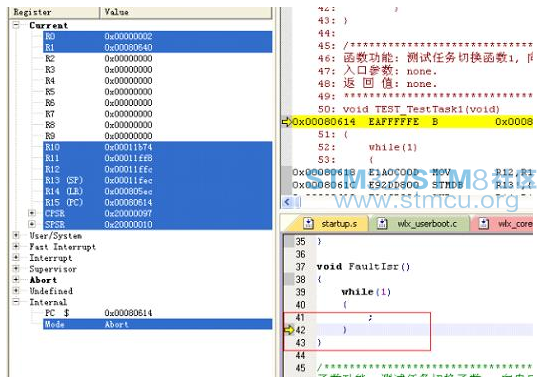
Task: Select the CPSR register row
Action: pos(157,213)
